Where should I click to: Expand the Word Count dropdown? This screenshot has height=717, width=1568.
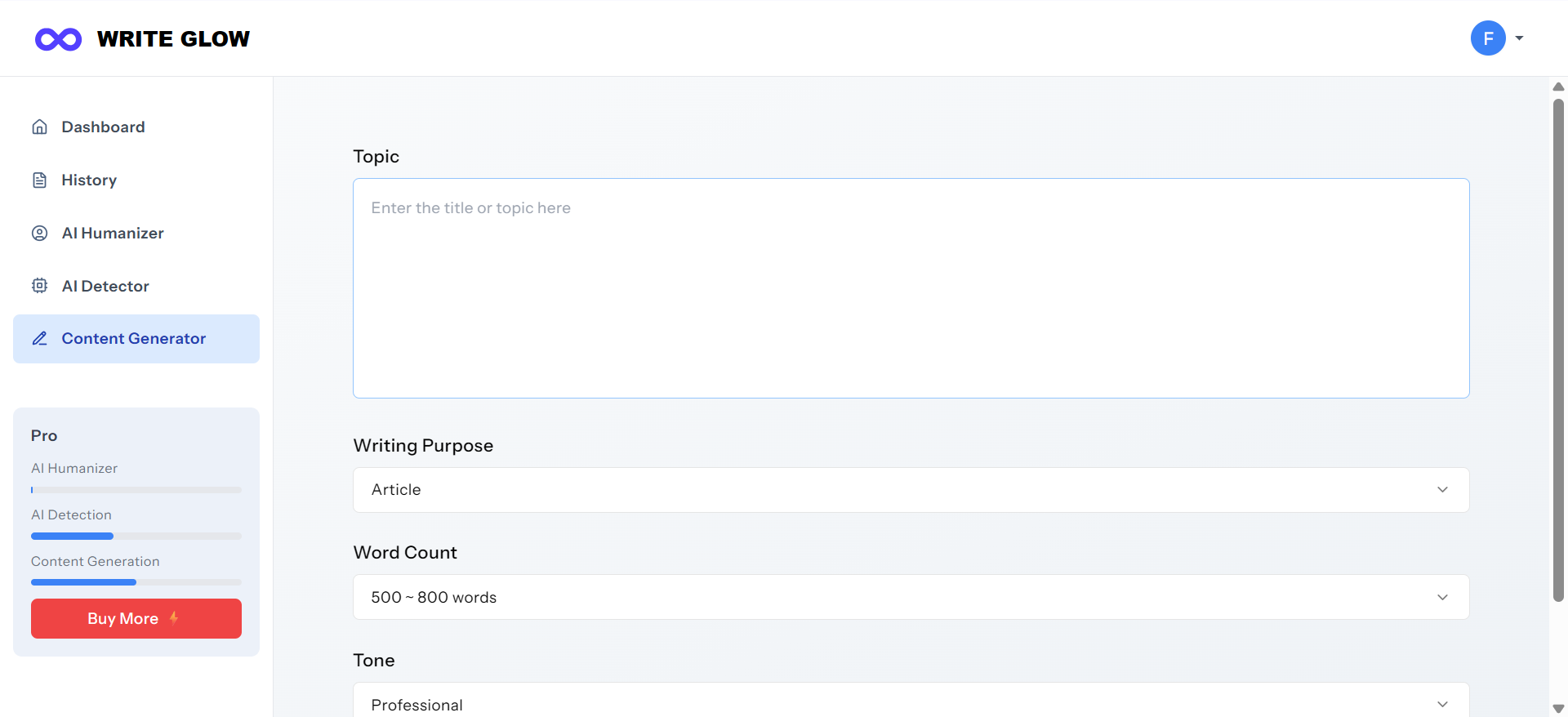(x=911, y=597)
